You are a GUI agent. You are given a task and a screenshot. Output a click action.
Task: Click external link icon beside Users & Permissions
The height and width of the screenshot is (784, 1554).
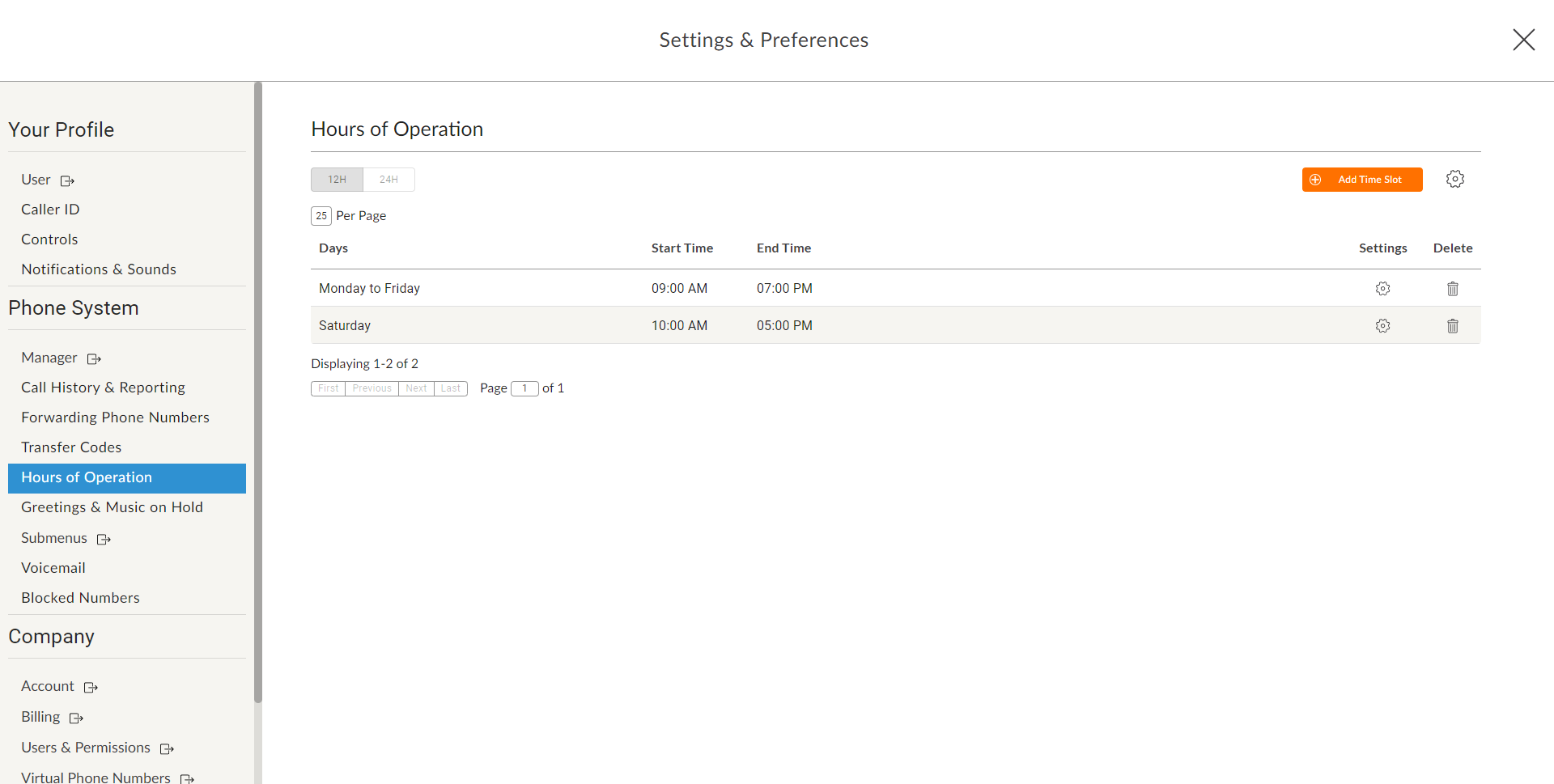coord(167,748)
